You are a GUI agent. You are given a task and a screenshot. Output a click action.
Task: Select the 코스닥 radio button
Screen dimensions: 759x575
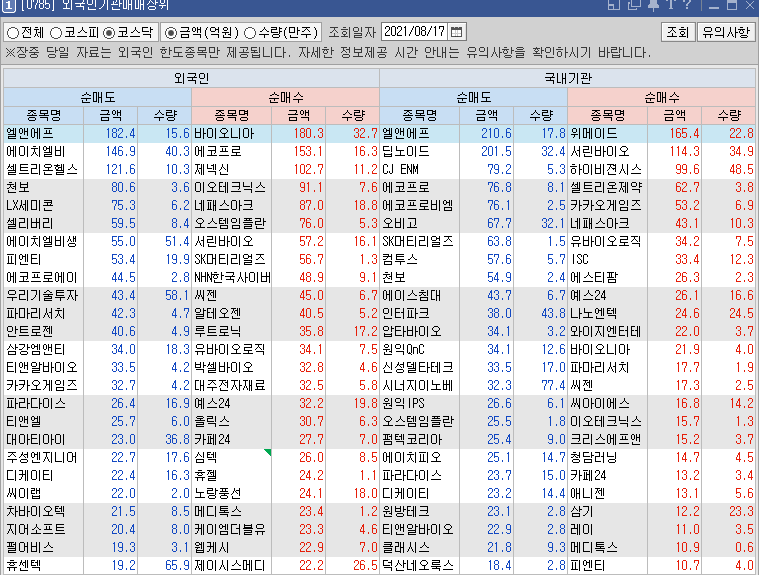tap(109, 32)
